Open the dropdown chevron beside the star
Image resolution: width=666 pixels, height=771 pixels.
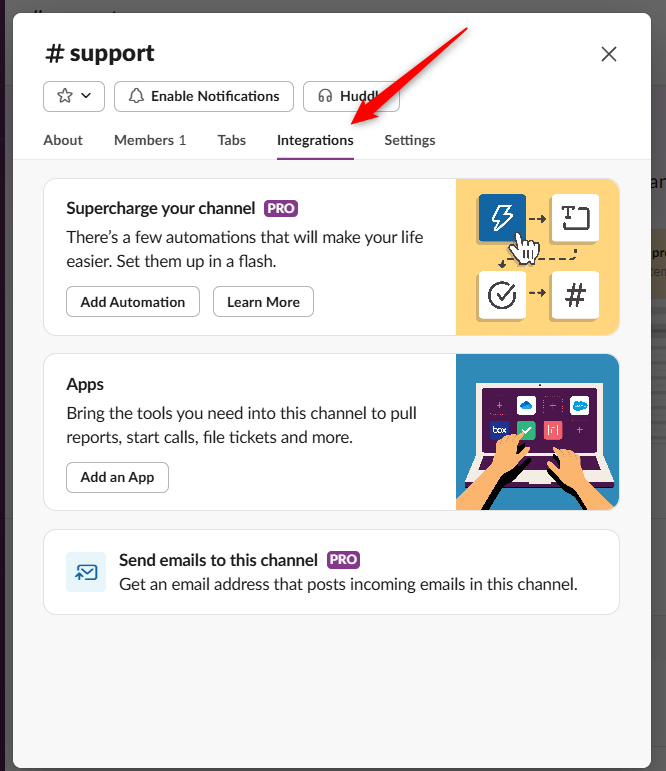(86, 96)
